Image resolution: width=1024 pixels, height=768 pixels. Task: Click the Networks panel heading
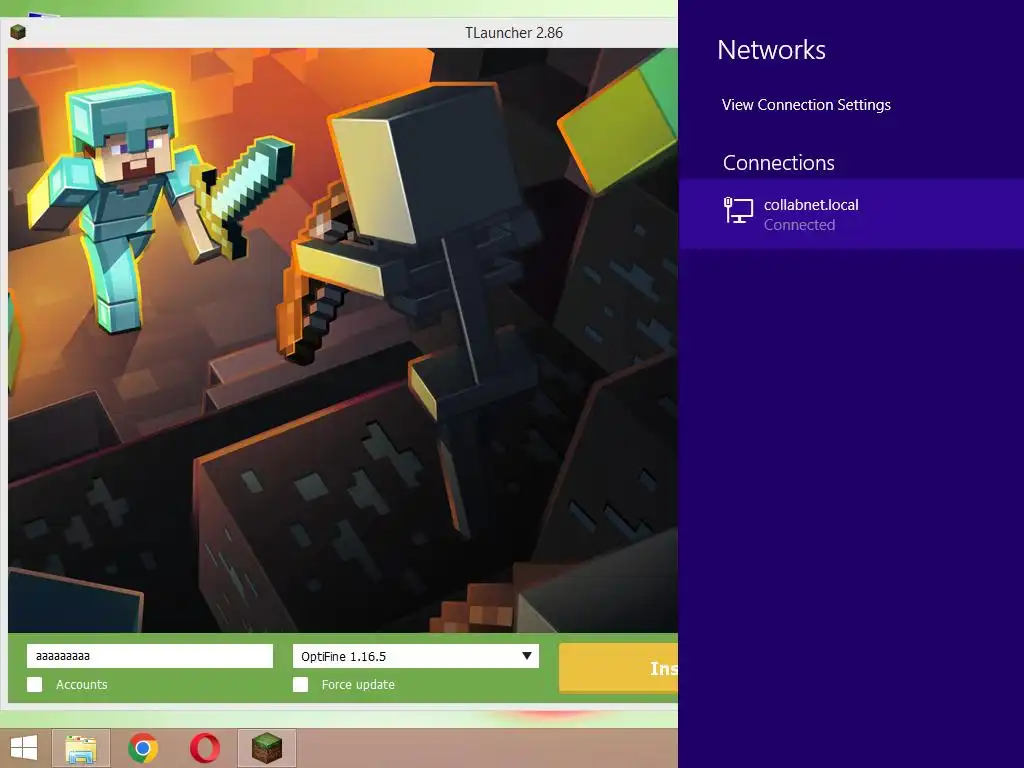(771, 50)
